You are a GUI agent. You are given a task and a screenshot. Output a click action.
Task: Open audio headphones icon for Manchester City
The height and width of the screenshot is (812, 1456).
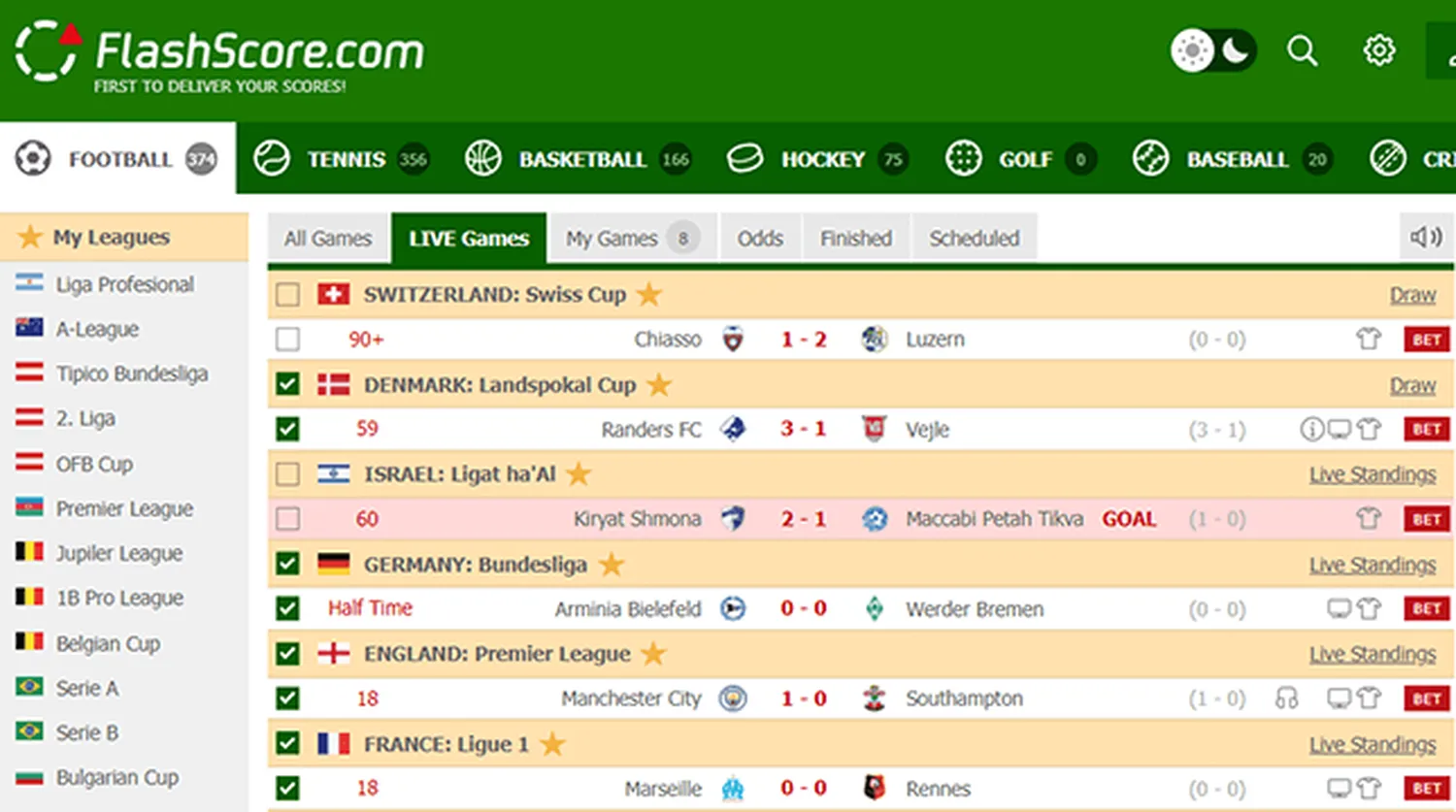[x=1287, y=698]
